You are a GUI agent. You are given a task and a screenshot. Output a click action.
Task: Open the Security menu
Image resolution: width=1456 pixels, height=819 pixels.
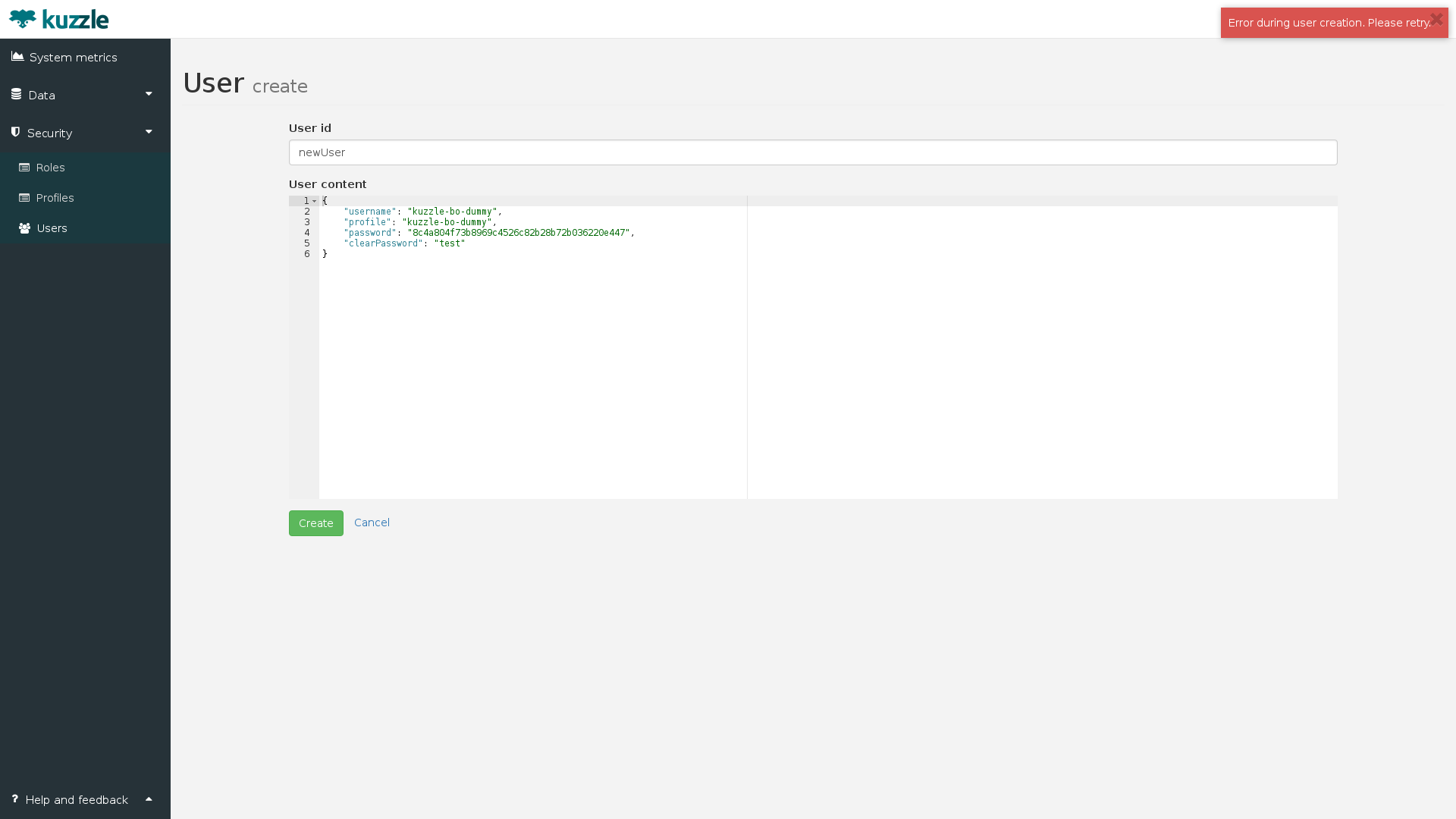(x=85, y=133)
